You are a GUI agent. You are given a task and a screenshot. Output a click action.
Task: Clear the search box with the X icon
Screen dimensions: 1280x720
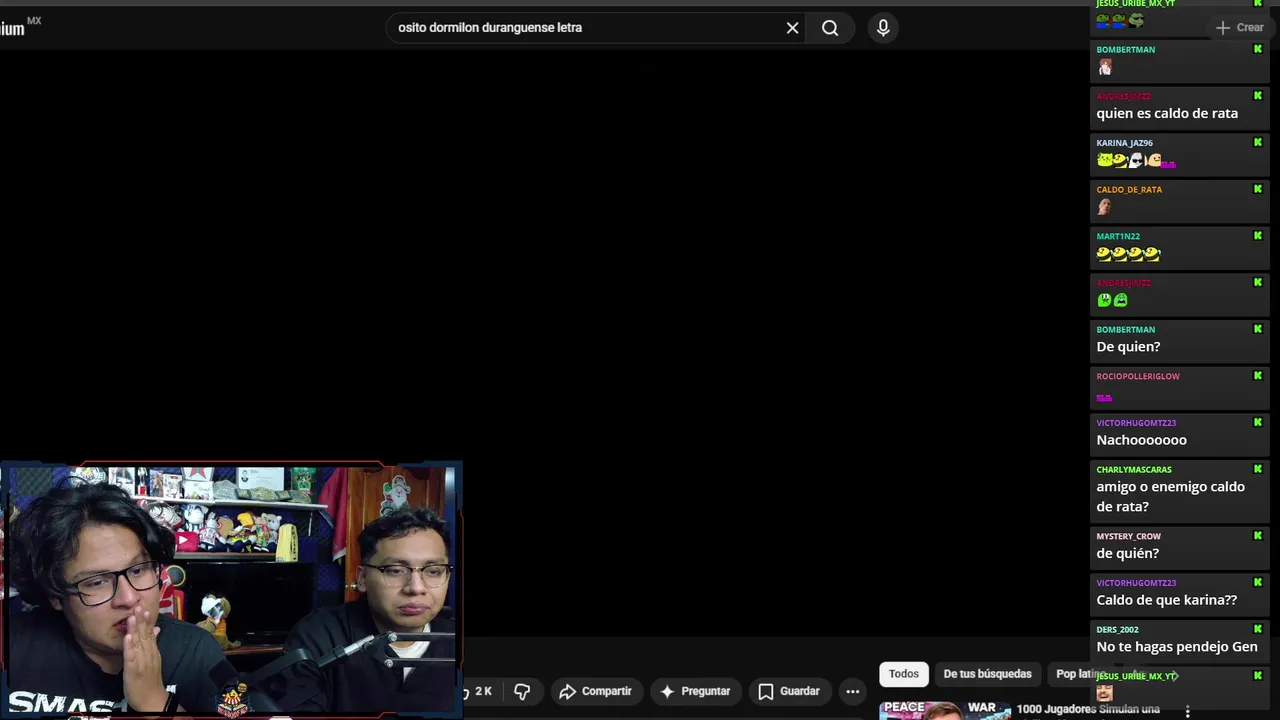click(x=792, y=28)
